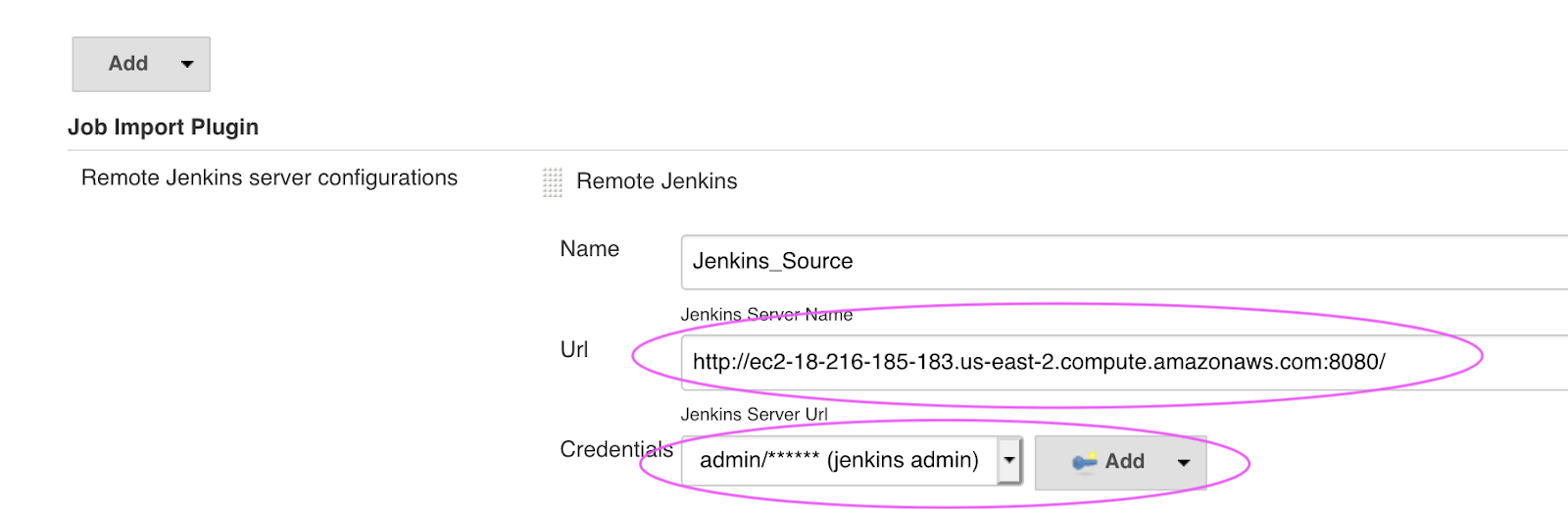Select the Jenkins Server Name help text
This screenshot has height=509, width=1568.
coord(766,315)
